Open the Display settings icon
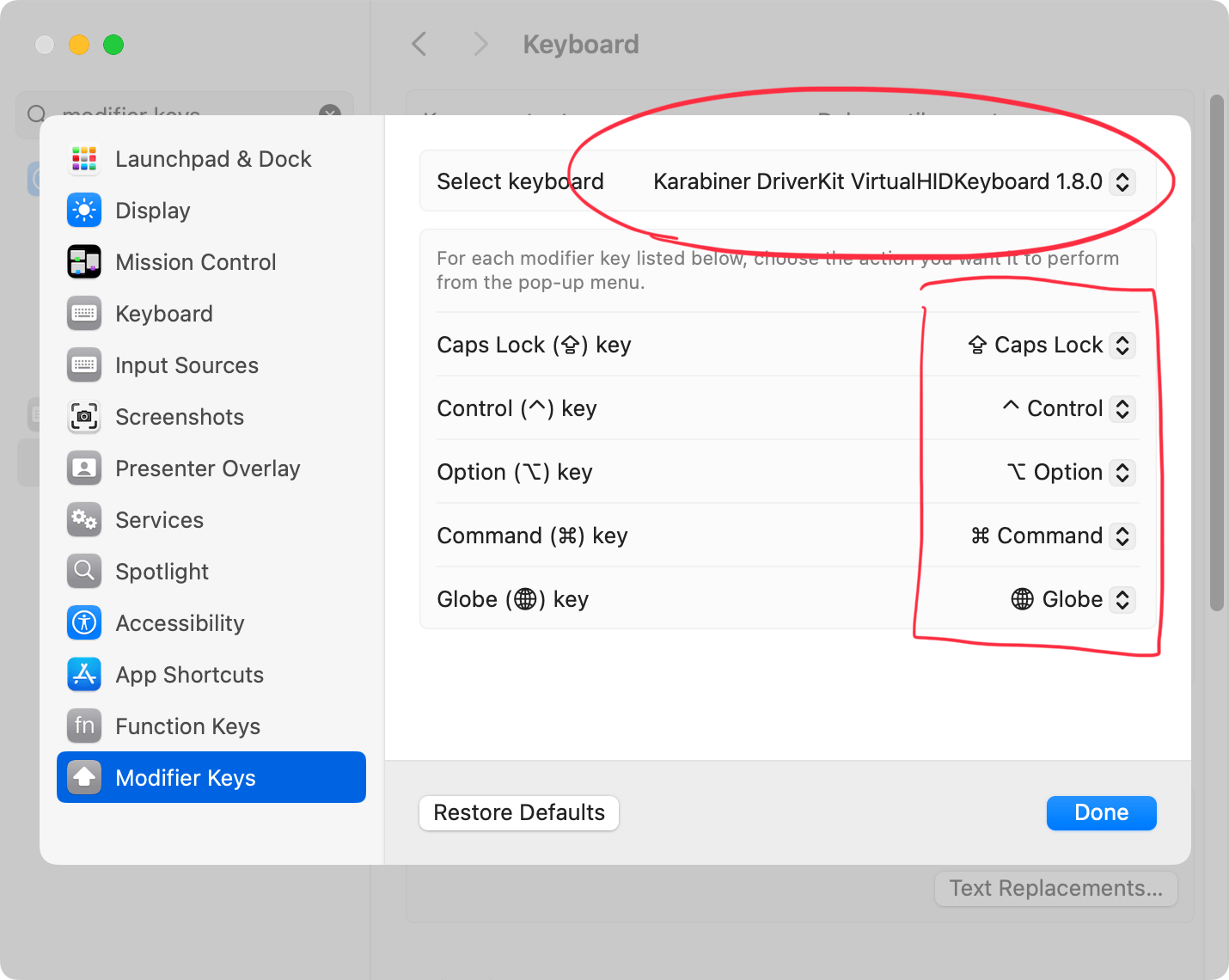Image resolution: width=1229 pixels, height=980 pixels. [84, 211]
